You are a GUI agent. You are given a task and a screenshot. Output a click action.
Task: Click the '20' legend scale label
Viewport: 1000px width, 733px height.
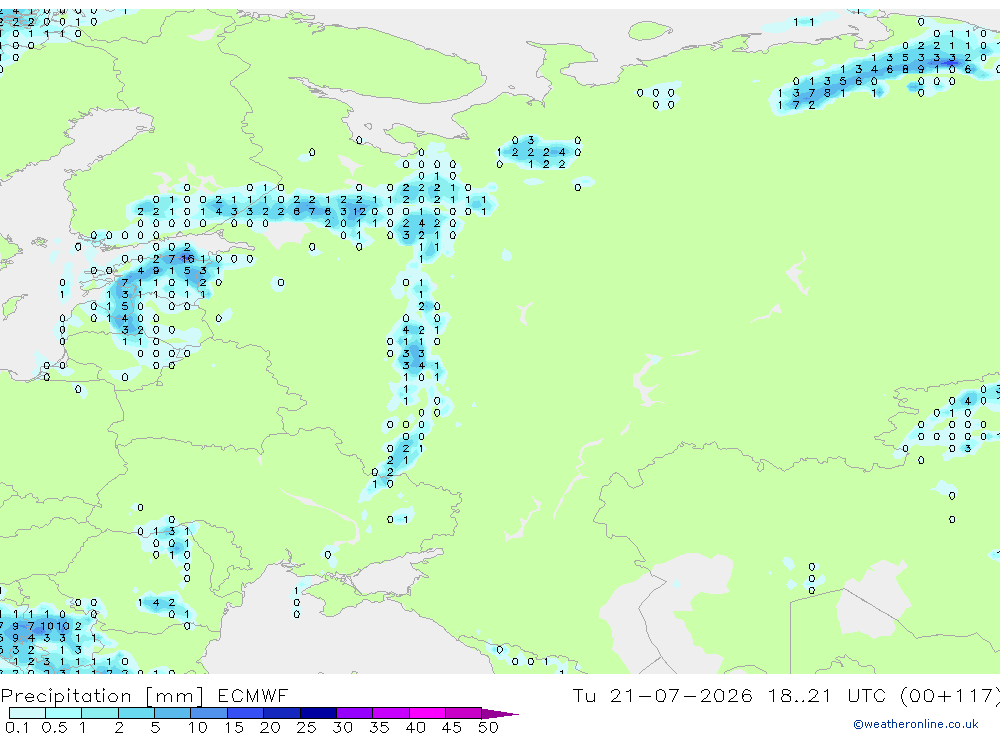click(x=270, y=727)
